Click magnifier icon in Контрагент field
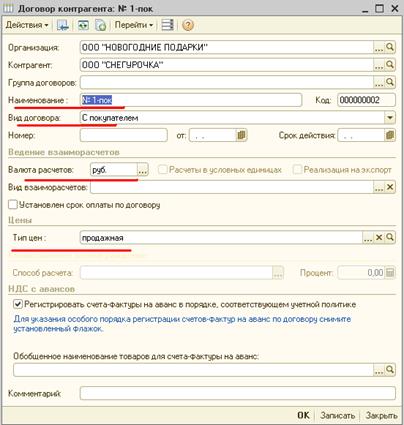The image size is (404, 425). click(x=390, y=65)
